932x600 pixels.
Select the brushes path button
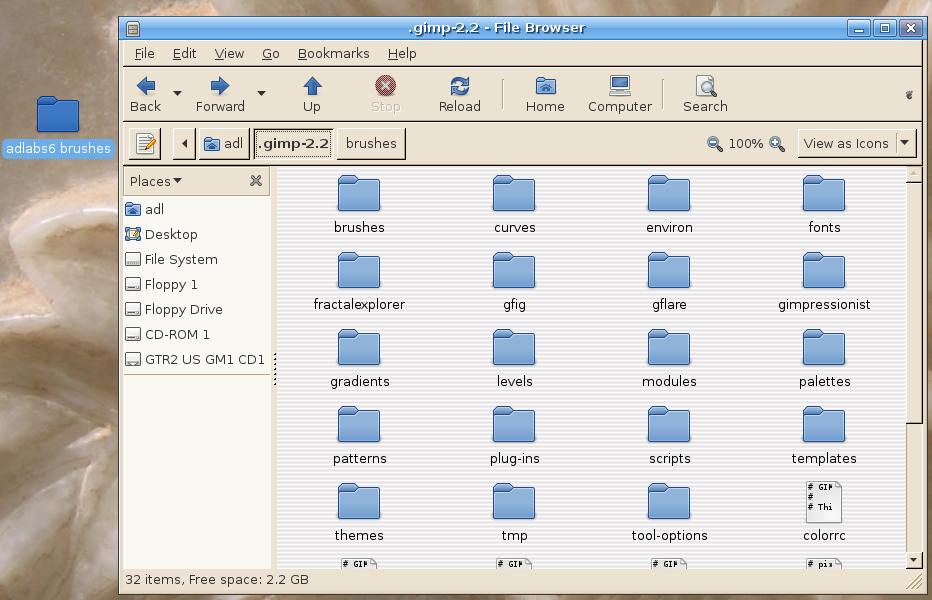pos(371,144)
